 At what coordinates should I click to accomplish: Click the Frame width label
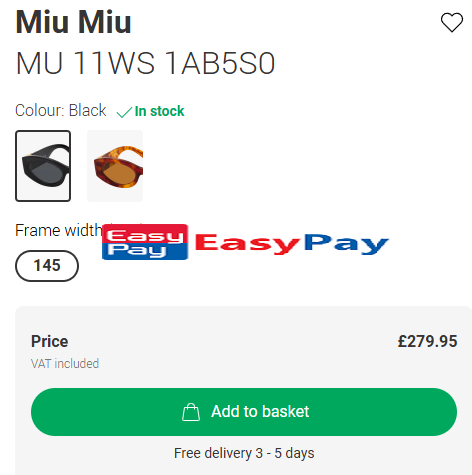point(59,230)
